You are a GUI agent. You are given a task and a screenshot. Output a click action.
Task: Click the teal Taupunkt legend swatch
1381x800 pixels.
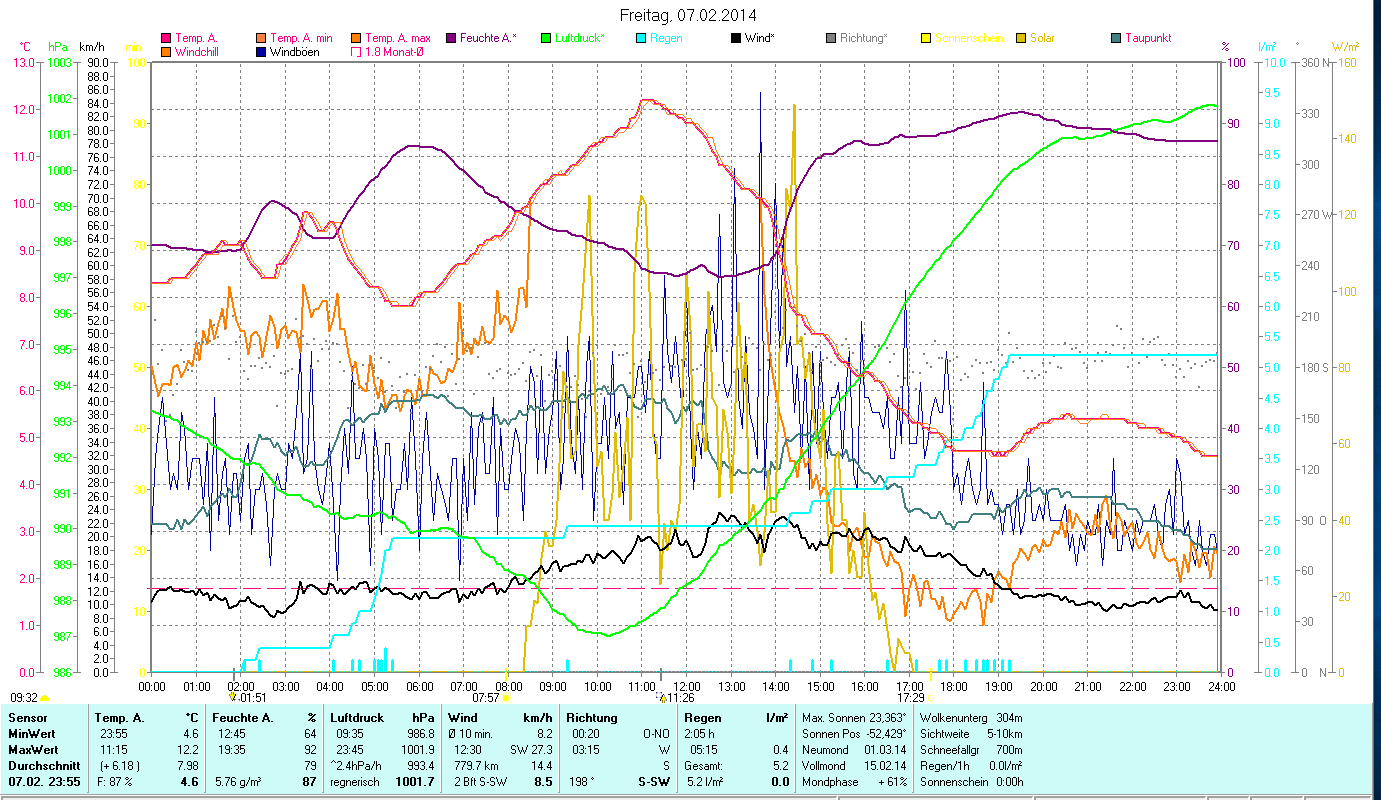point(1116,38)
